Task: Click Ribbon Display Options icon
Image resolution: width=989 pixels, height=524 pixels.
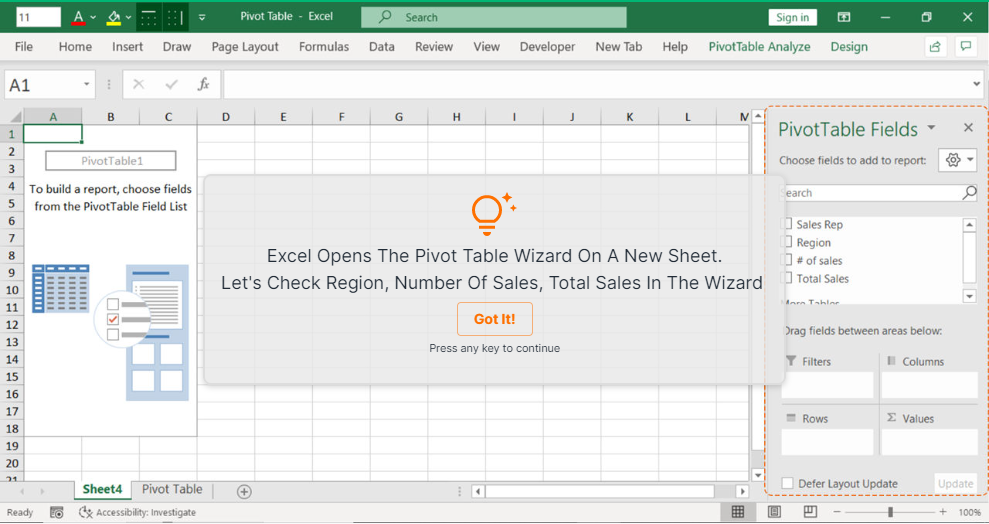Action: pyautogui.click(x=843, y=17)
